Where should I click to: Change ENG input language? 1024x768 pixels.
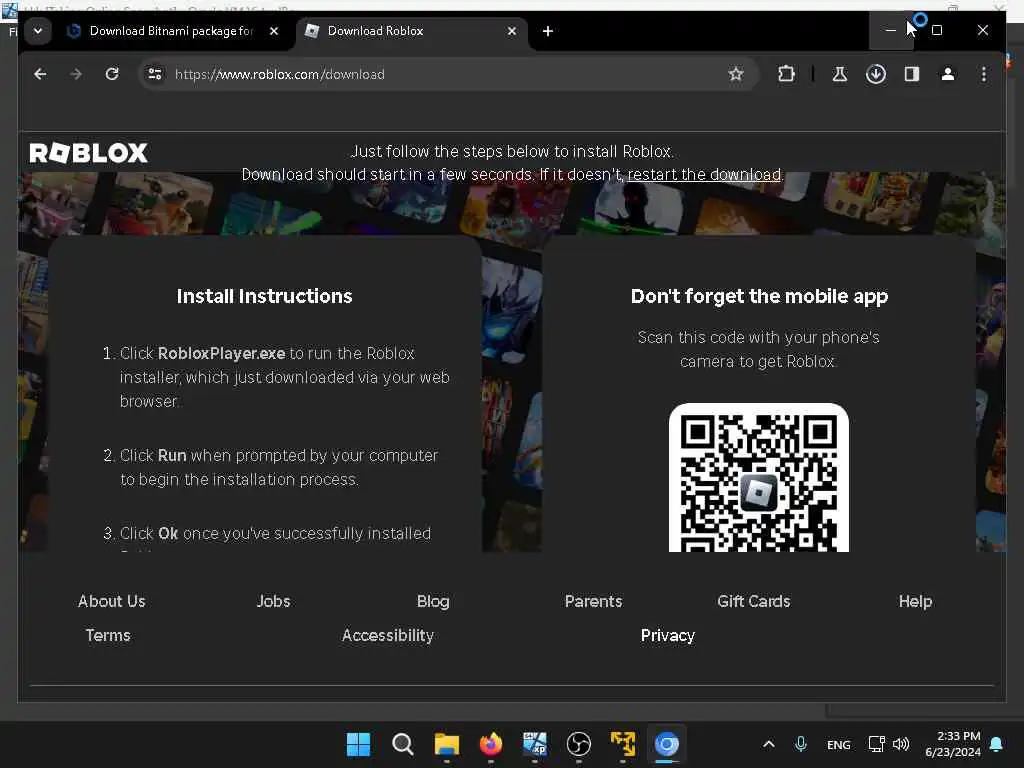839,744
